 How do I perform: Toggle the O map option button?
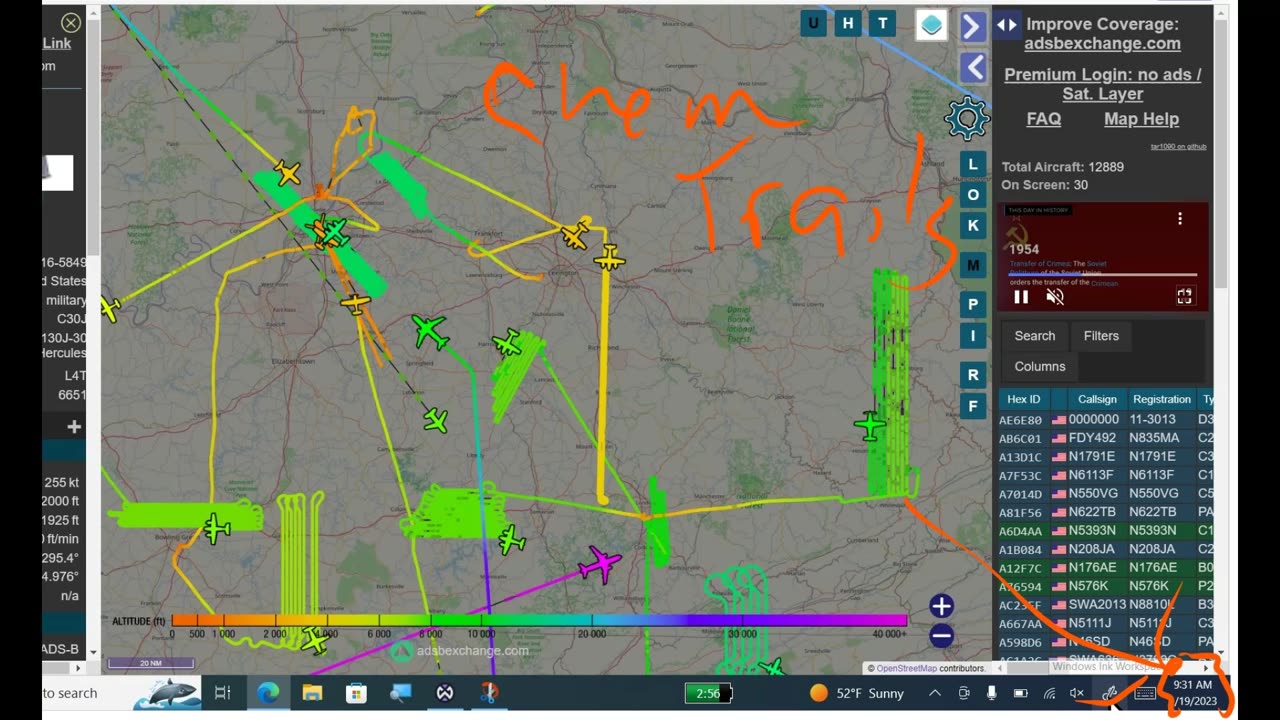972,194
